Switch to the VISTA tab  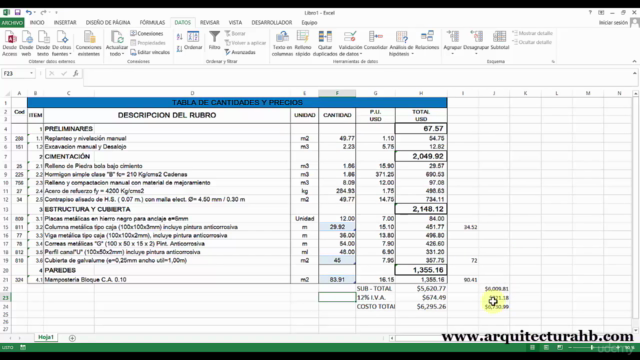235,23
